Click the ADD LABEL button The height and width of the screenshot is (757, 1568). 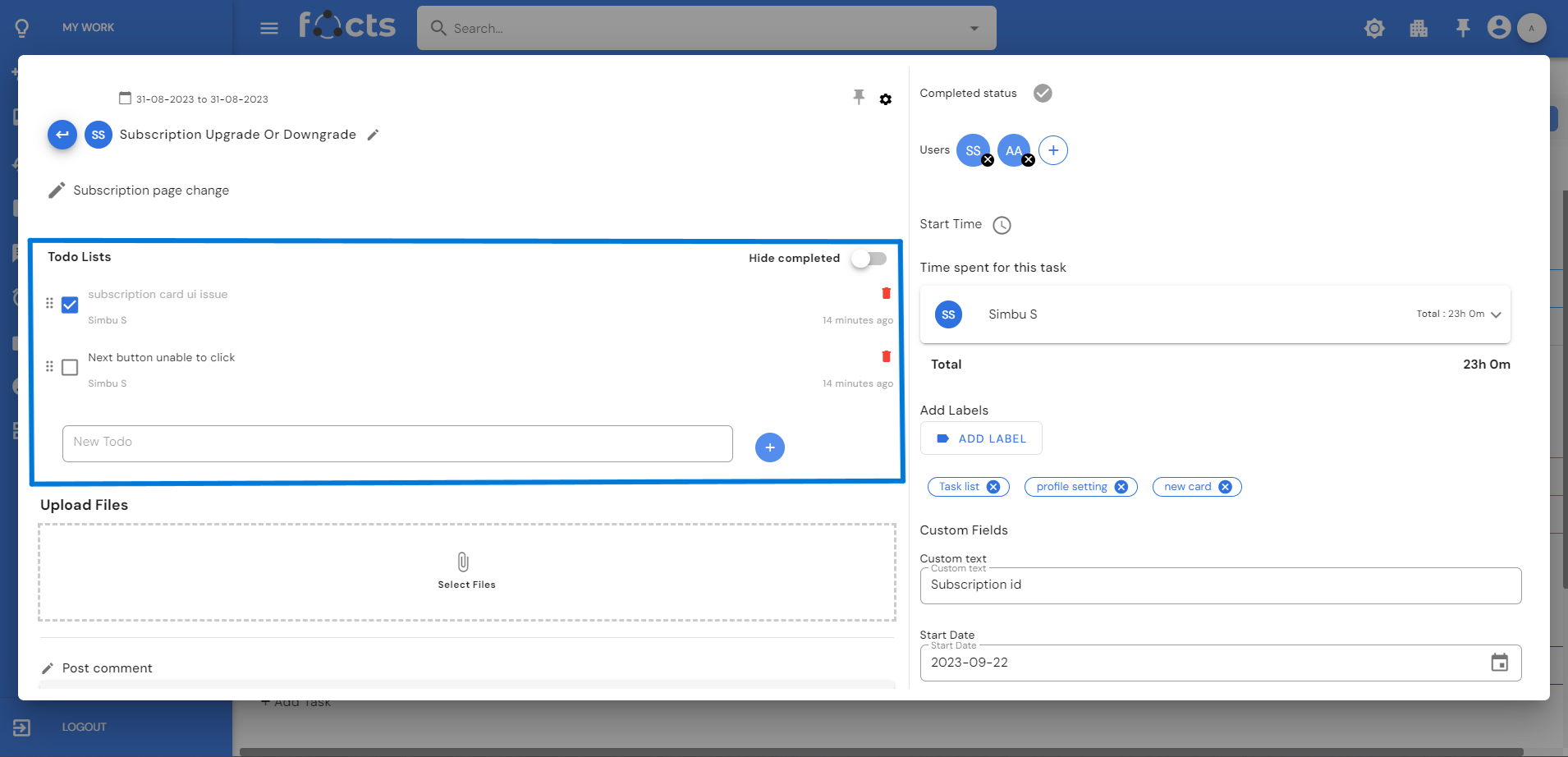click(x=982, y=438)
